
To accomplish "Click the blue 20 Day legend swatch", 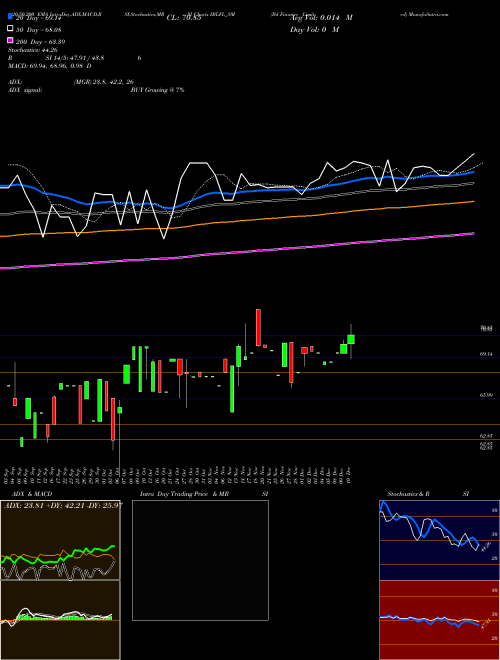I will click(x=10, y=17).
